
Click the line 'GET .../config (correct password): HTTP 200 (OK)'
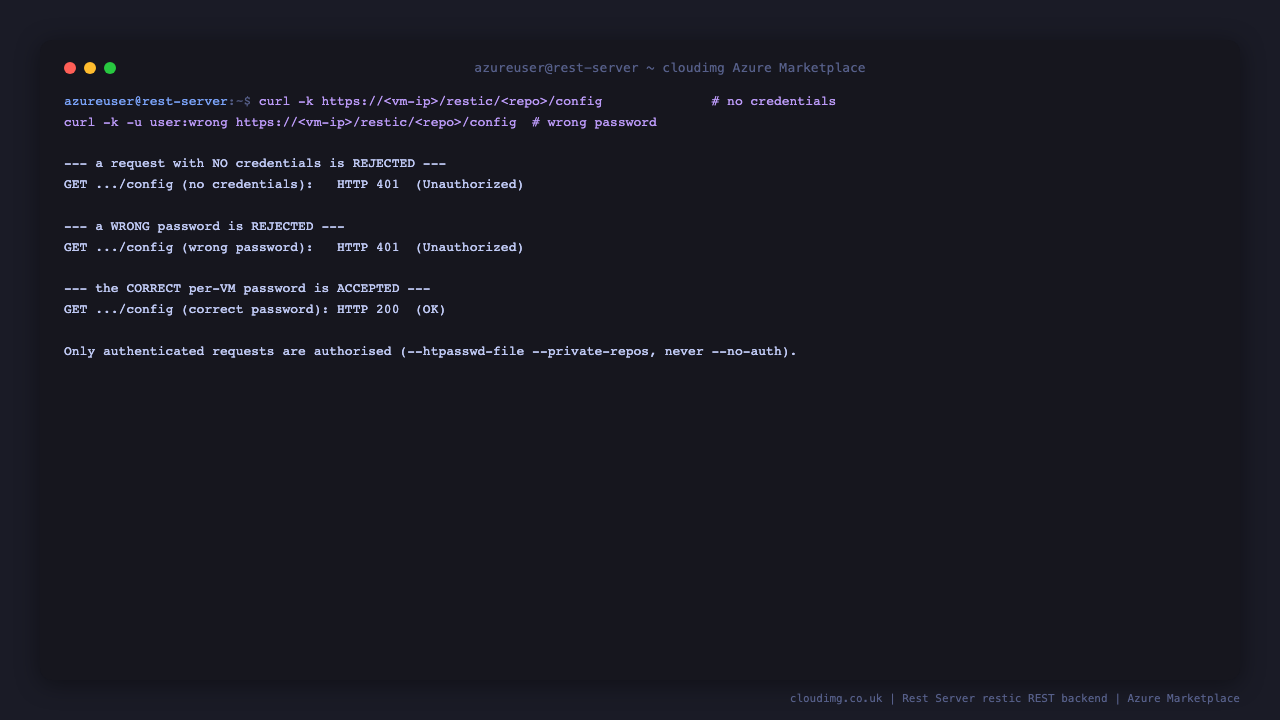click(x=255, y=310)
